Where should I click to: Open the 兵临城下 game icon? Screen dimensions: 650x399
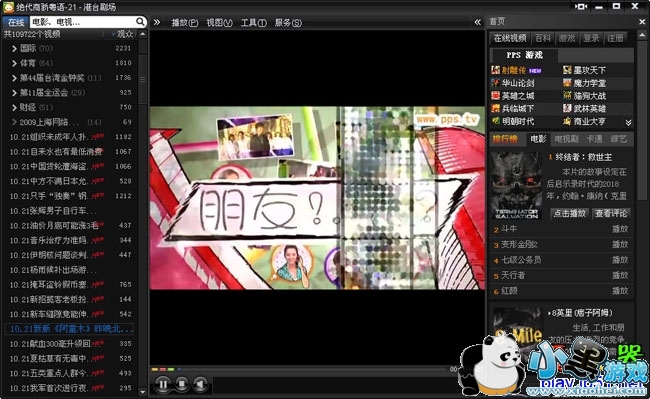(x=496, y=109)
